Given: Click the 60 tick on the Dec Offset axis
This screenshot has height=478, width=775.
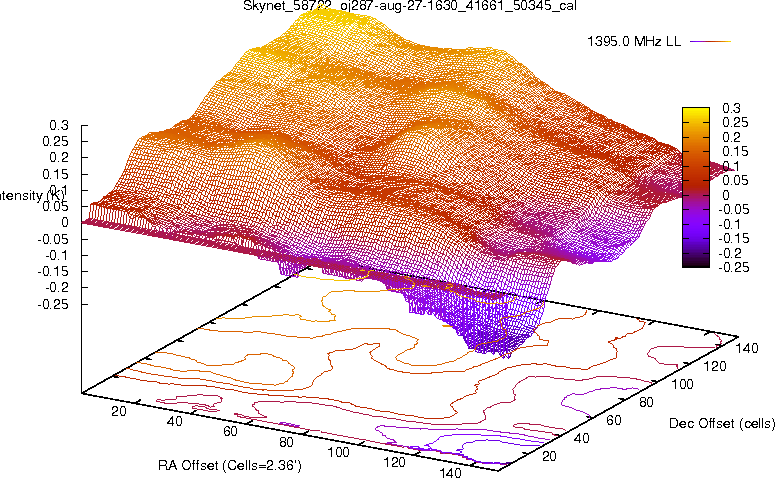Looking at the screenshot, I should click(613, 420).
